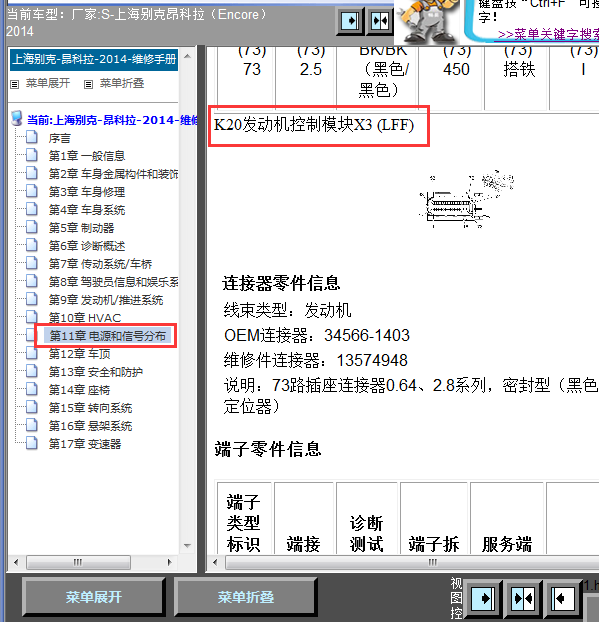Click the small 菜单展开 link at top
Viewport: 599px width, 622px height.
point(48,83)
